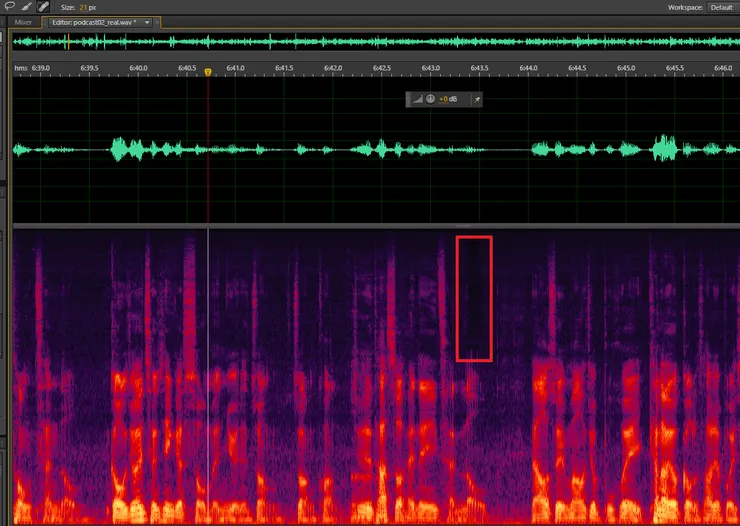This screenshot has width=740, height=526.
Task: Click the HUD grip handle
Action: point(409,99)
